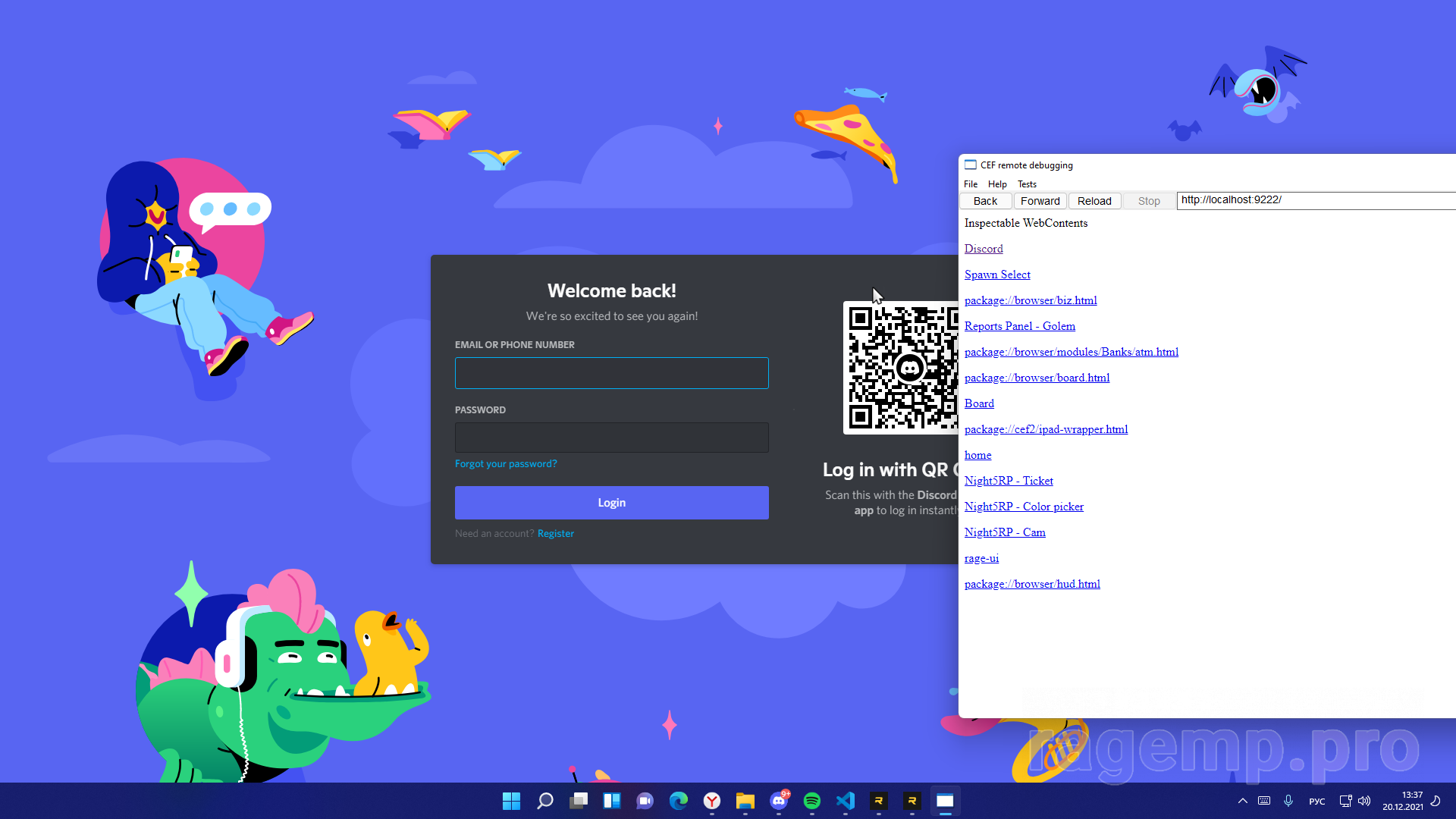Switch to second RAGE MP taskbar icon
Image resolution: width=1456 pixels, height=819 pixels.
click(912, 801)
